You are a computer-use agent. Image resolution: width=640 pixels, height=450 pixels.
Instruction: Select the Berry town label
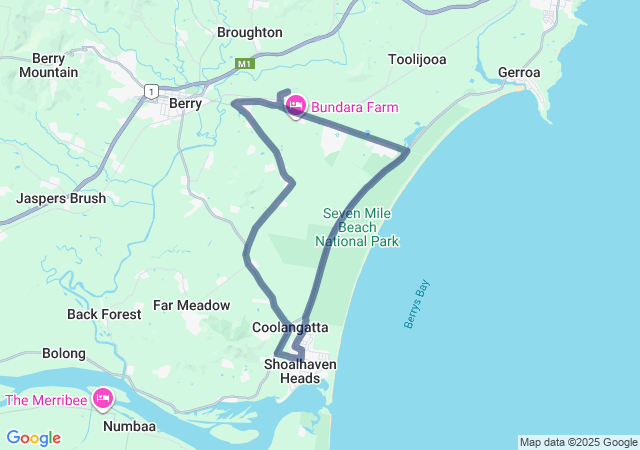(x=185, y=103)
